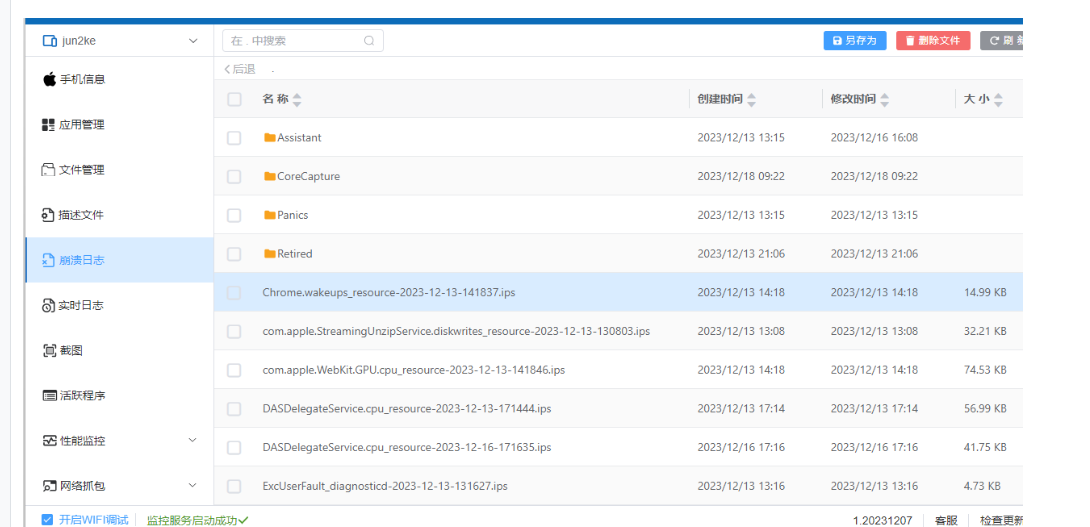Sort by 大小 size column arrows
The image size is (1090, 527).
[x=998, y=99]
